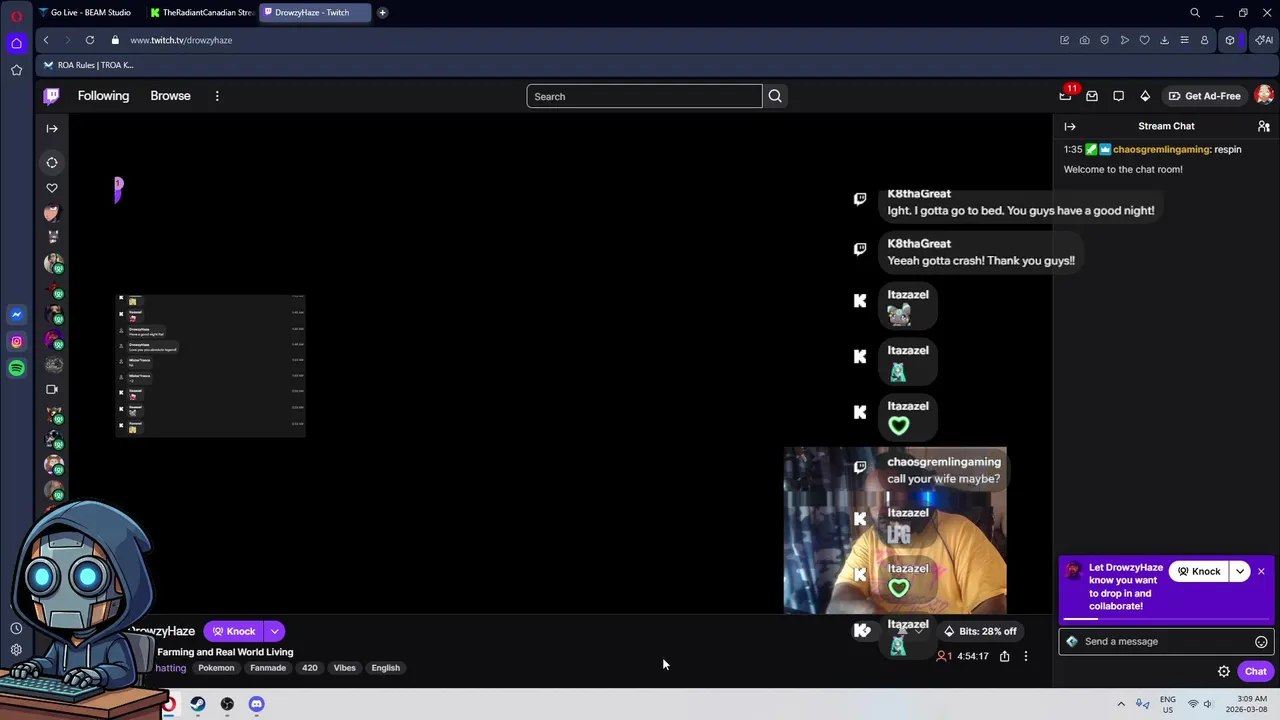1280x720 pixels.
Task: Open Opera downloads icon
Action: point(1165,40)
